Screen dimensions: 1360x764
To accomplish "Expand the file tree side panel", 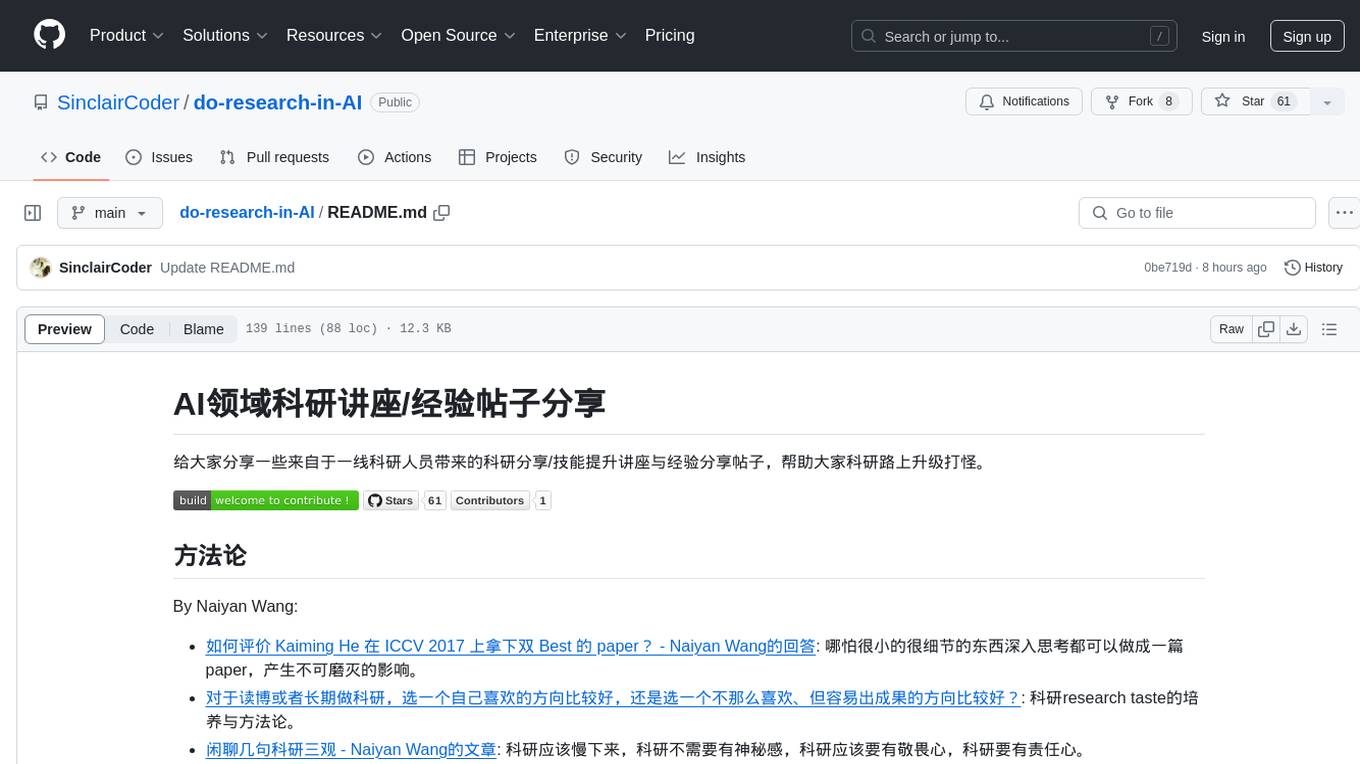I will (33, 213).
